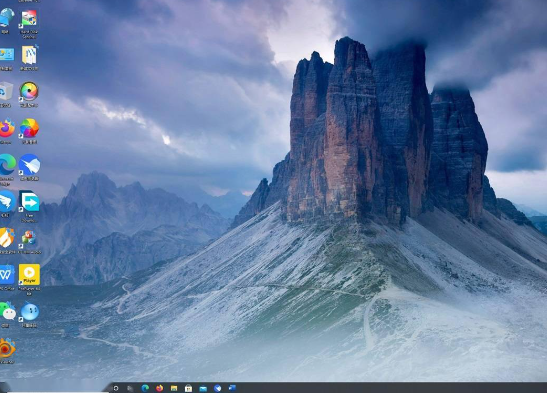Open the blue round winged app icon

click(x=7, y=202)
